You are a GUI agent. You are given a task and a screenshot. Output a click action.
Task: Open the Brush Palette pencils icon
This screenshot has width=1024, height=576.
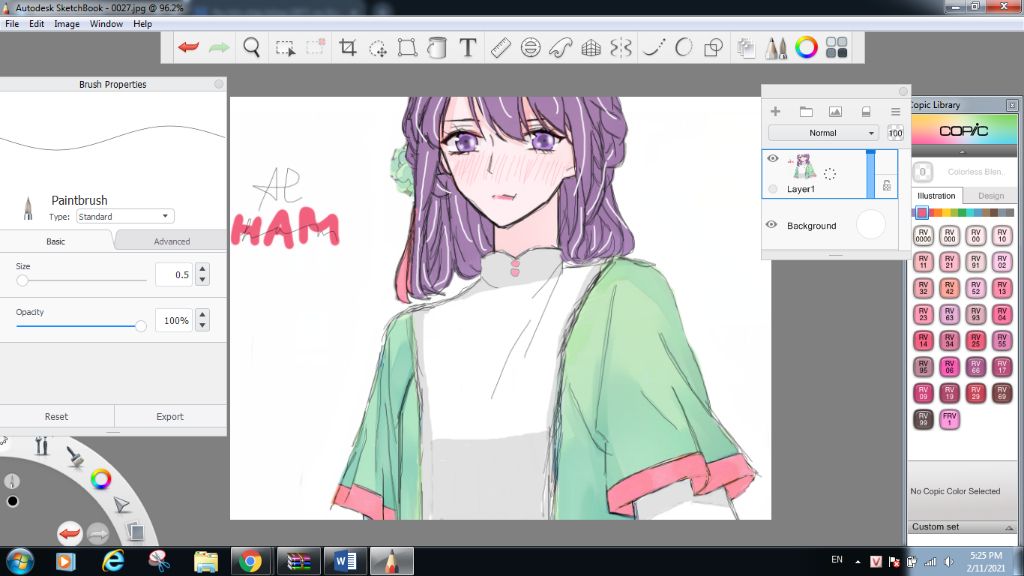[776, 47]
